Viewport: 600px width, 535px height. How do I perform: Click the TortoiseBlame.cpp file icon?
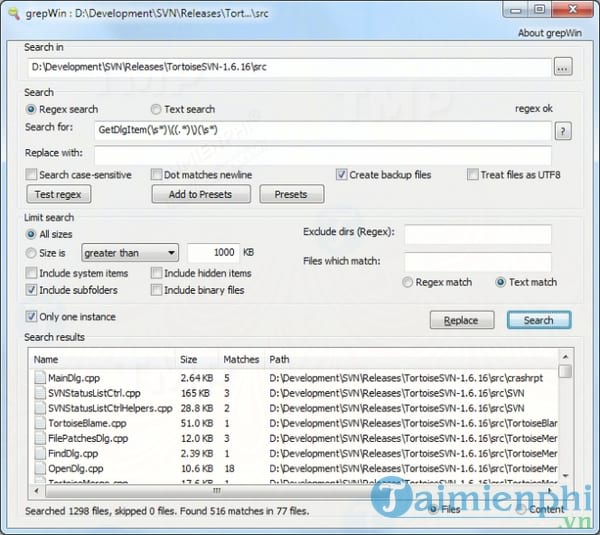[40, 423]
